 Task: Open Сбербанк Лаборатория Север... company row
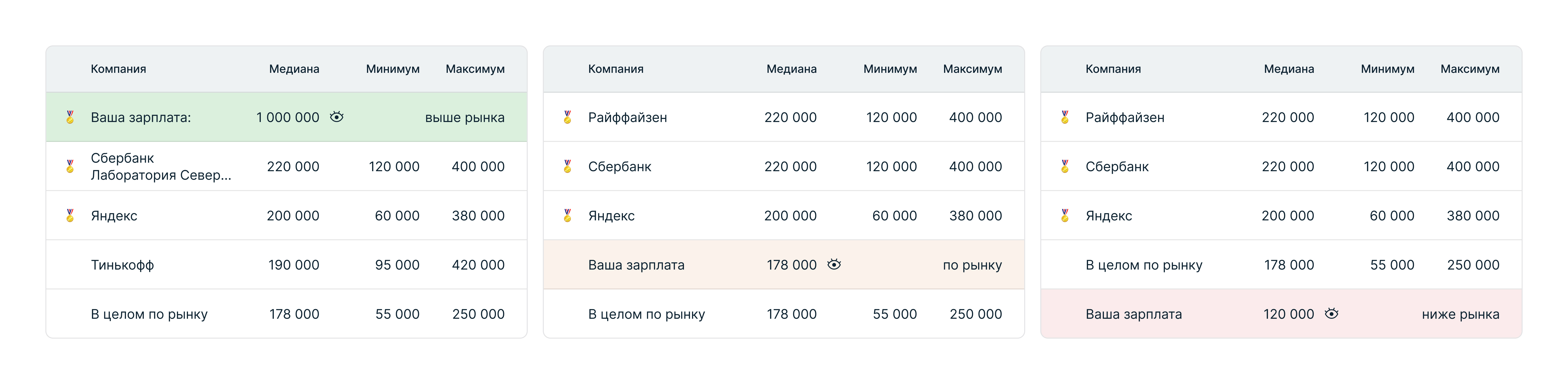click(286, 166)
